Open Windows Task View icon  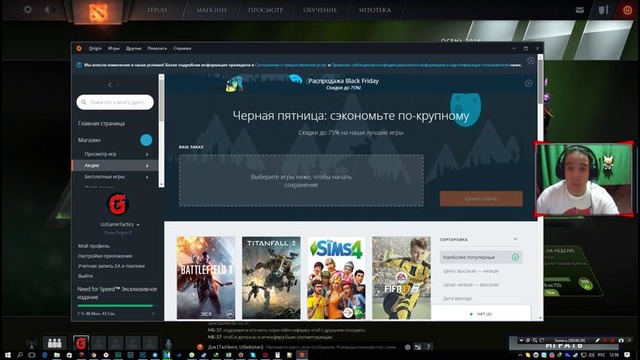31,356
